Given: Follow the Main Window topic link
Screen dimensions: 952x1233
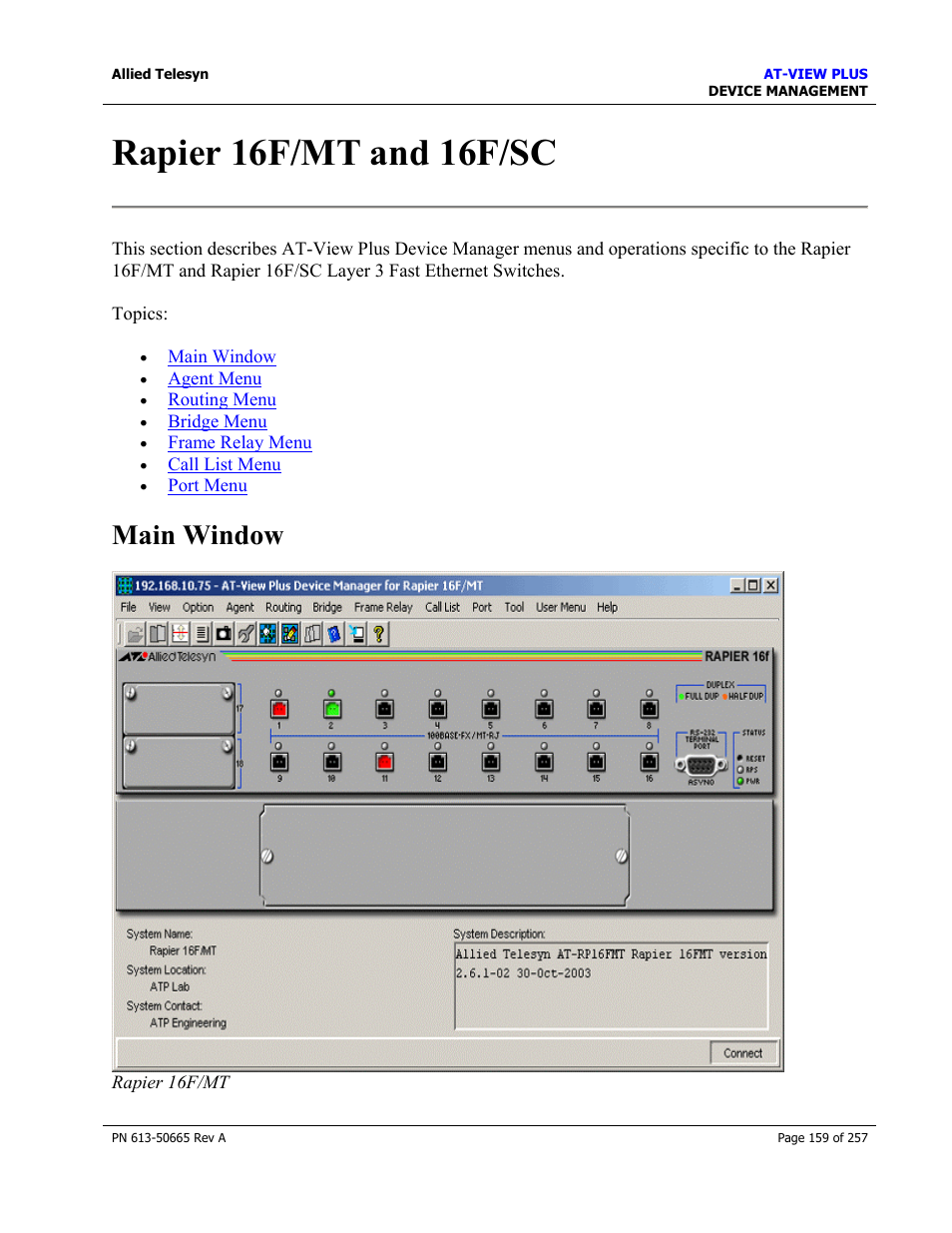Looking at the screenshot, I should (x=222, y=356).
